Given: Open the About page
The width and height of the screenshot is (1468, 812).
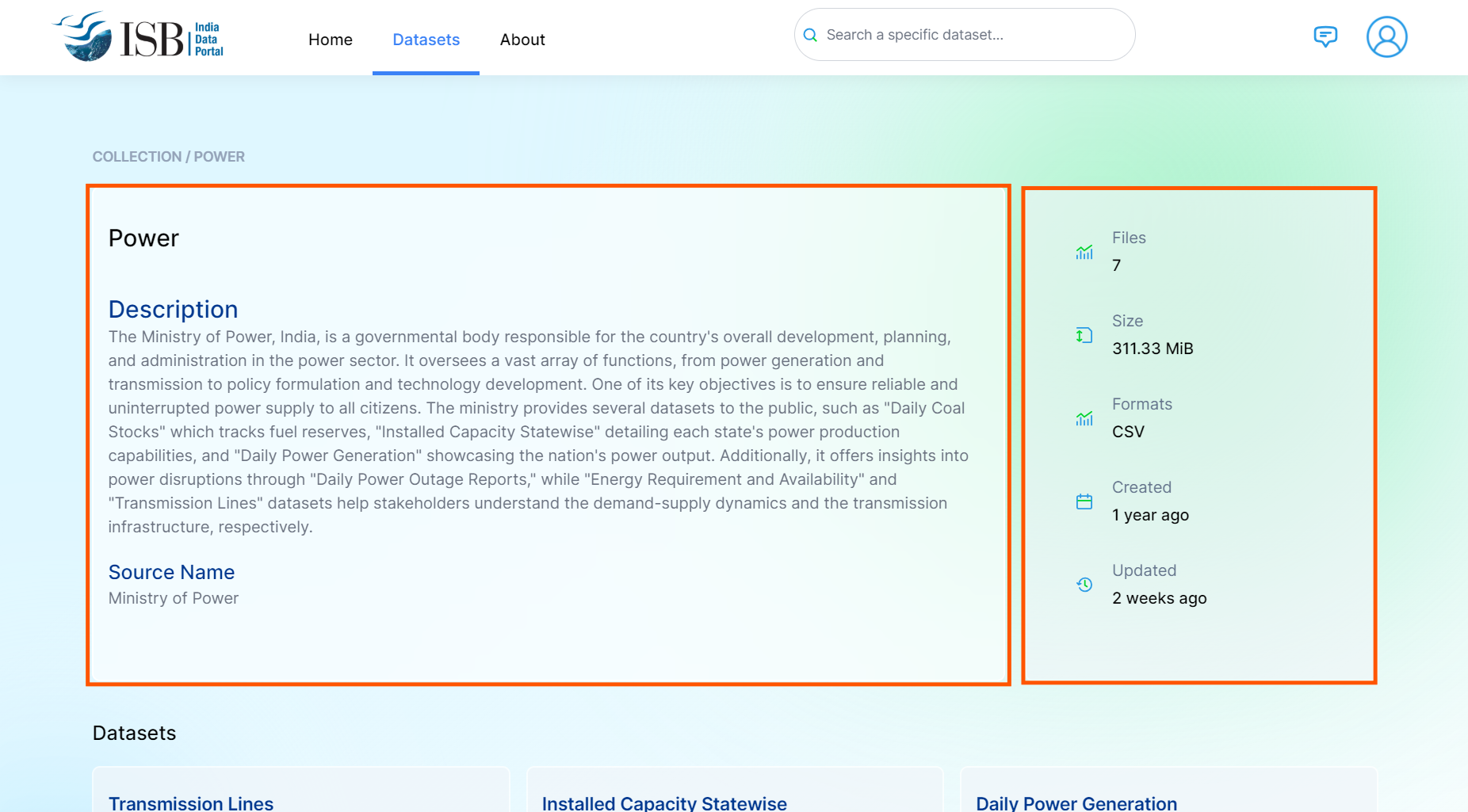Looking at the screenshot, I should pos(522,40).
